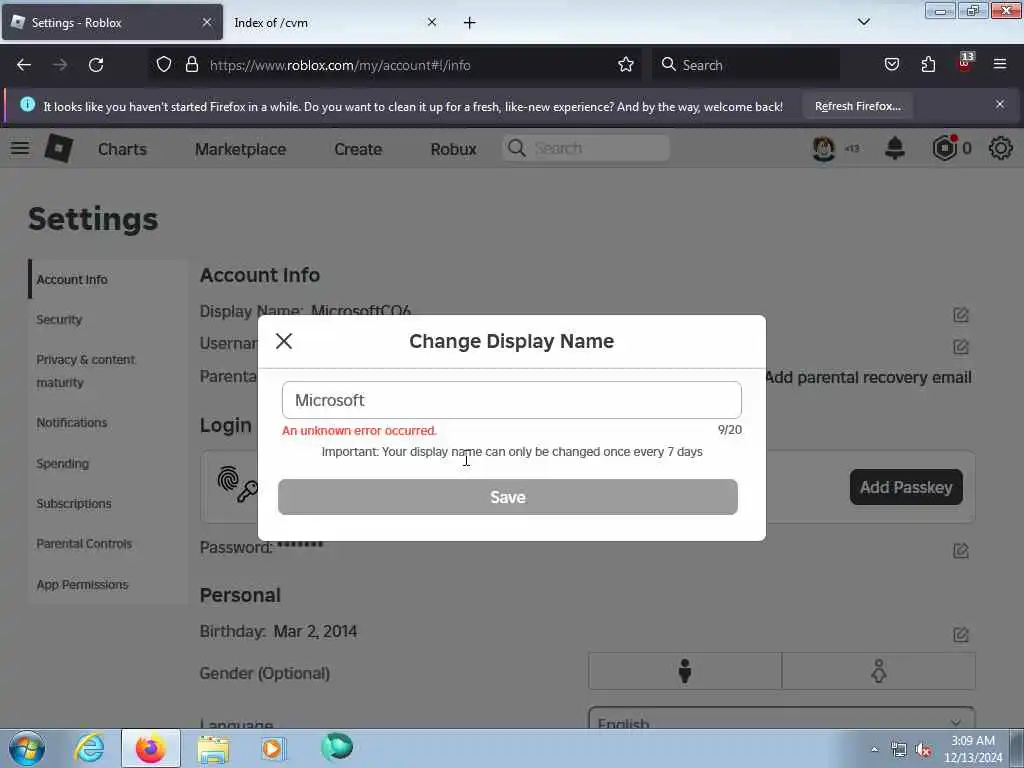Edit the Display Name pencil icon
The image size is (1024, 768).
[x=961, y=315]
